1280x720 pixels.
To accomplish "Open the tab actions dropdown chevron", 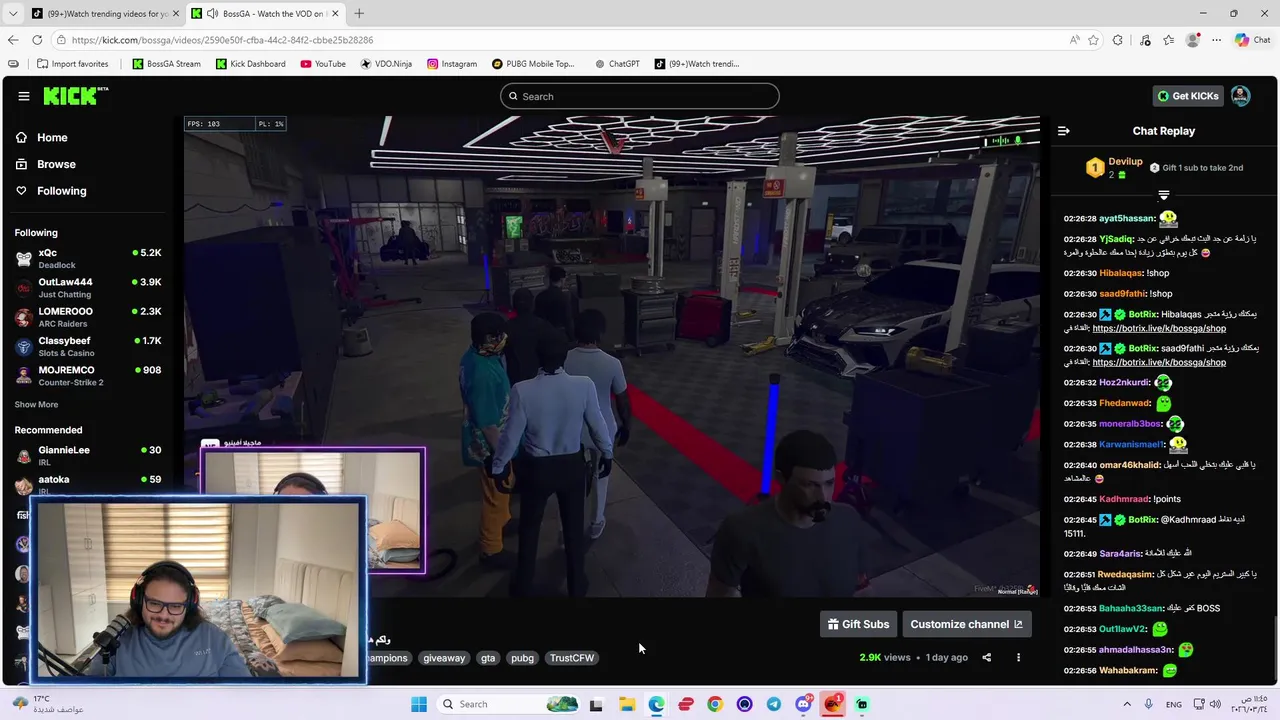I will point(13,14).
